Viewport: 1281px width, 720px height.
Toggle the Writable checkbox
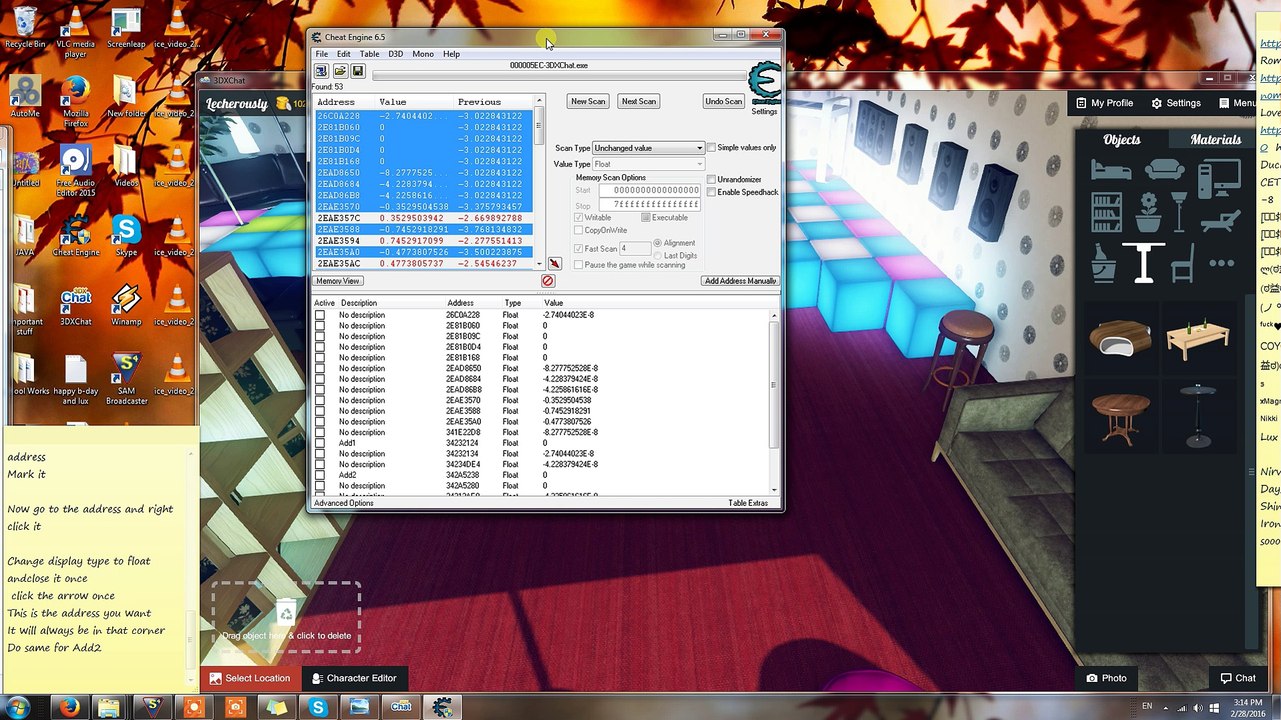pyautogui.click(x=579, y=218)
